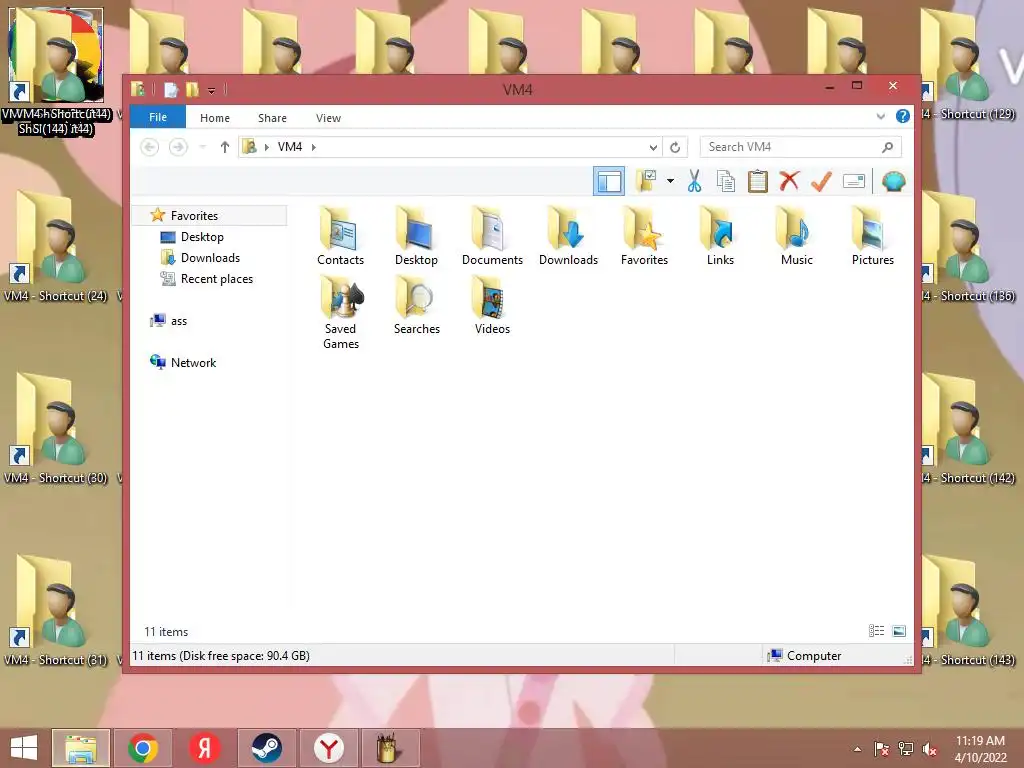The height and width of the screenshot is (768, 1024).
Task: Click the blue shell icon in toolbar
Action: (x=893, y=182)
